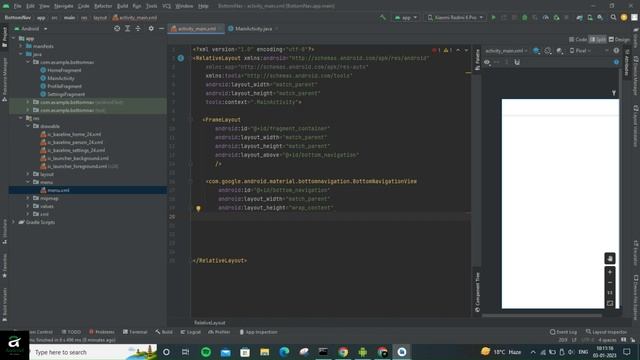640x360 pixels.
Task: Open the Profiler gauge icon in toolbar
Action: click(546, 18)
